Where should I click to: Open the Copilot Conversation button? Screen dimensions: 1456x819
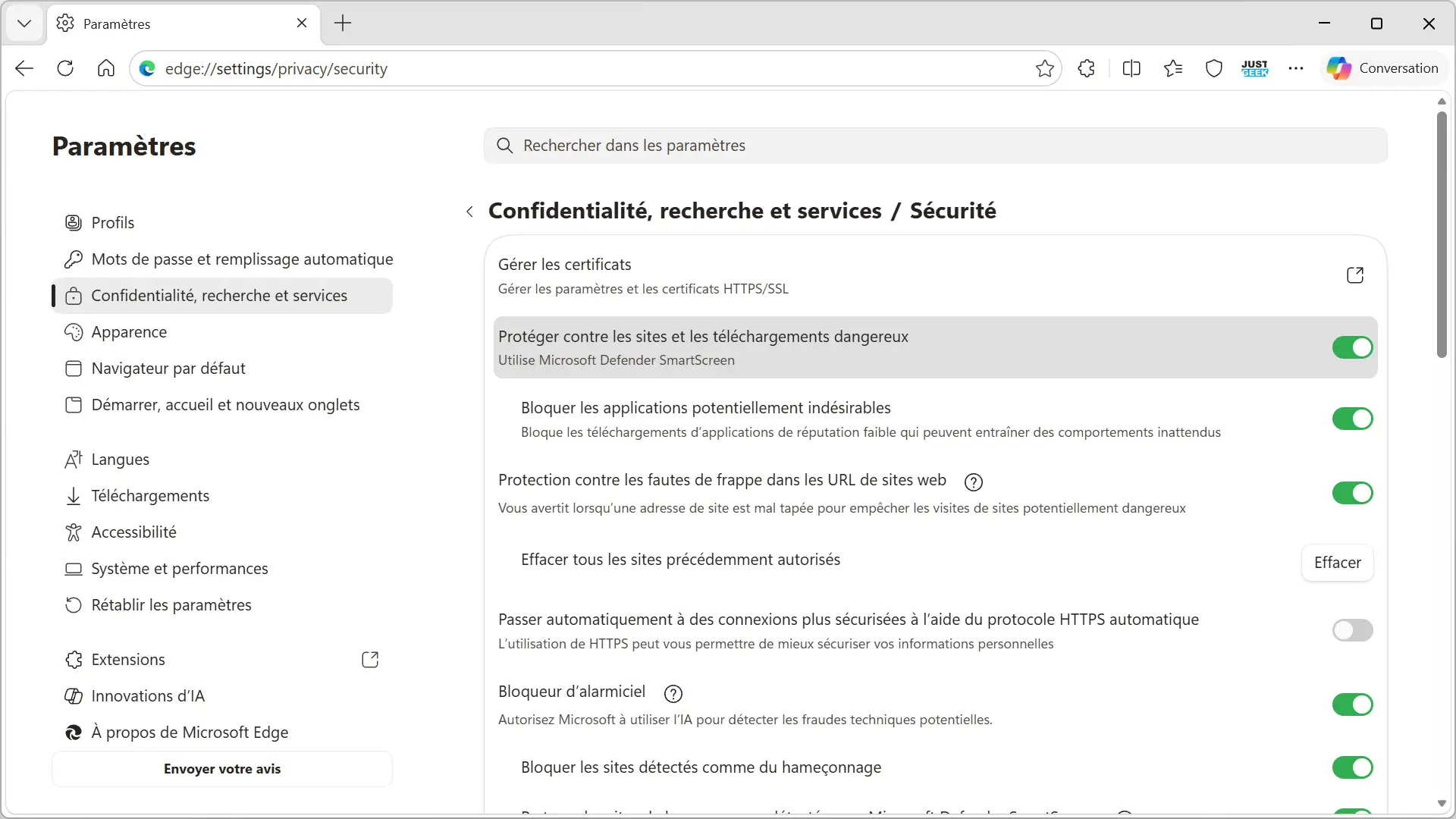(x=1383, y=68)
